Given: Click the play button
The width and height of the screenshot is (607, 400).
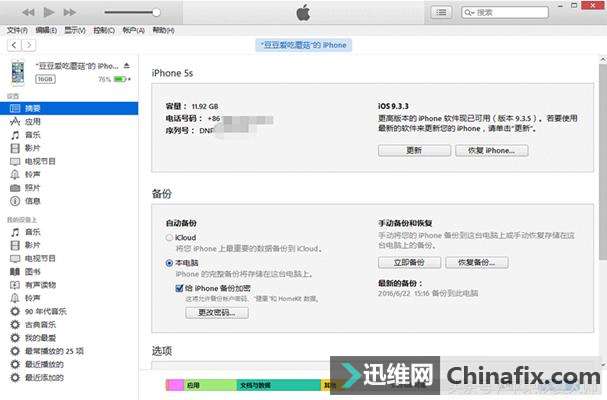Looking at the screenshot, I should pyautogui.click(x=48, y=12).
